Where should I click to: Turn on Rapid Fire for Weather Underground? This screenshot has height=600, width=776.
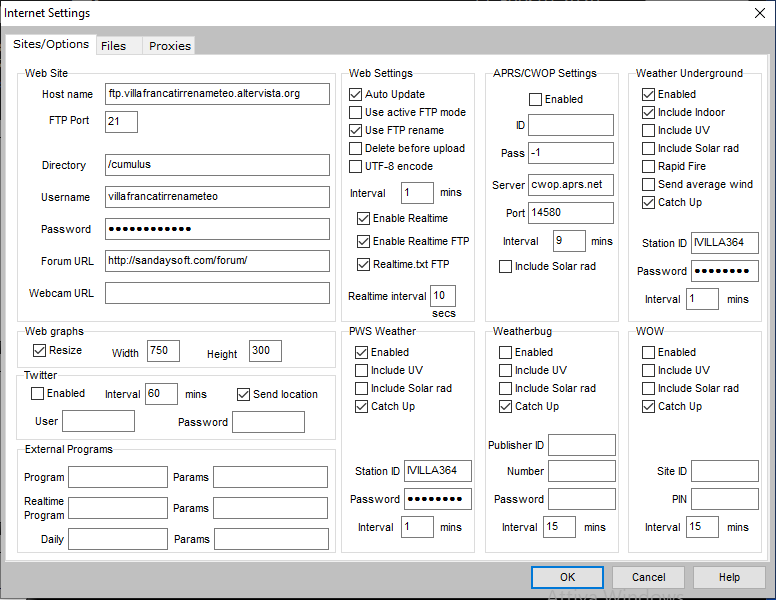point(649,166)
